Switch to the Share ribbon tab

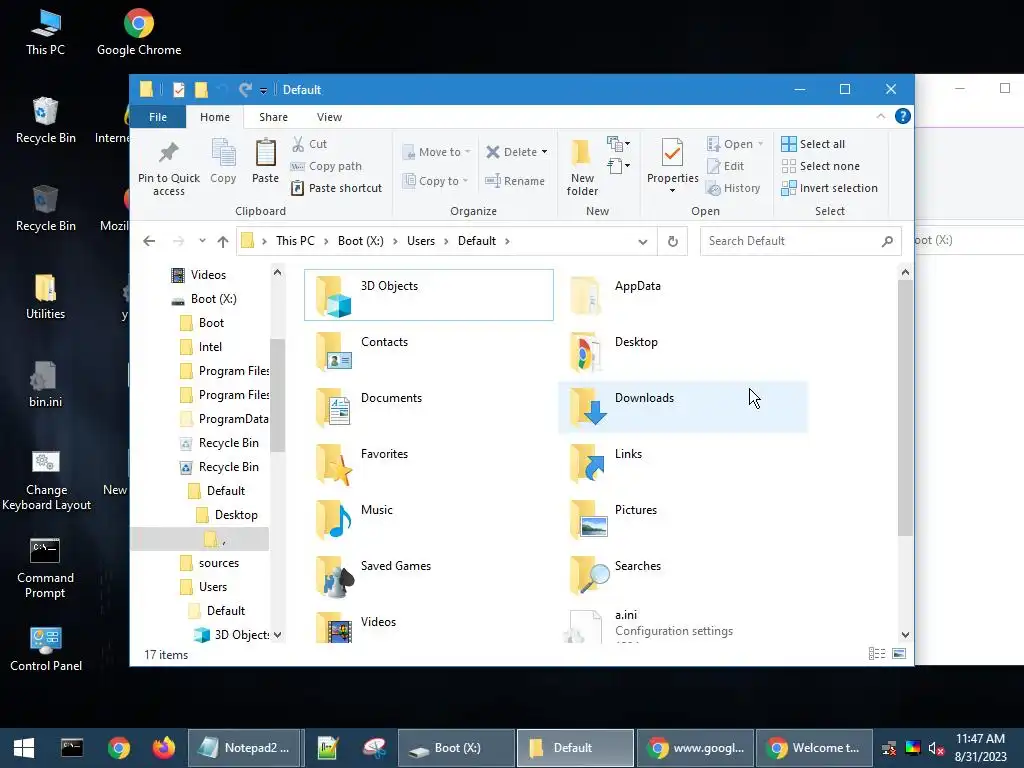coord(273,117)
